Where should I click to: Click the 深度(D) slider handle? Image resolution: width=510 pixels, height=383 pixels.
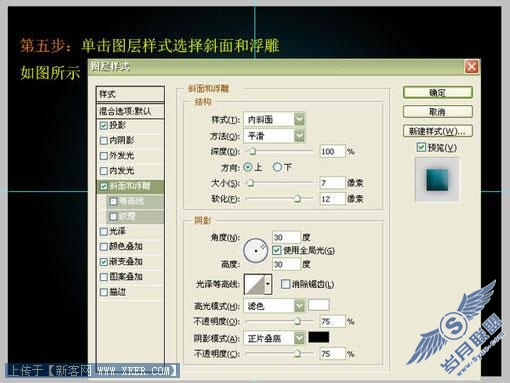click(252, 152)
